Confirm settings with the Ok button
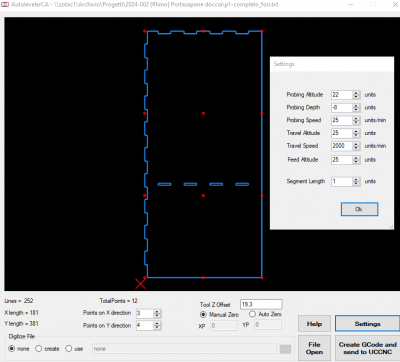This screenshot has width=400, height=362. click(359, 209)
